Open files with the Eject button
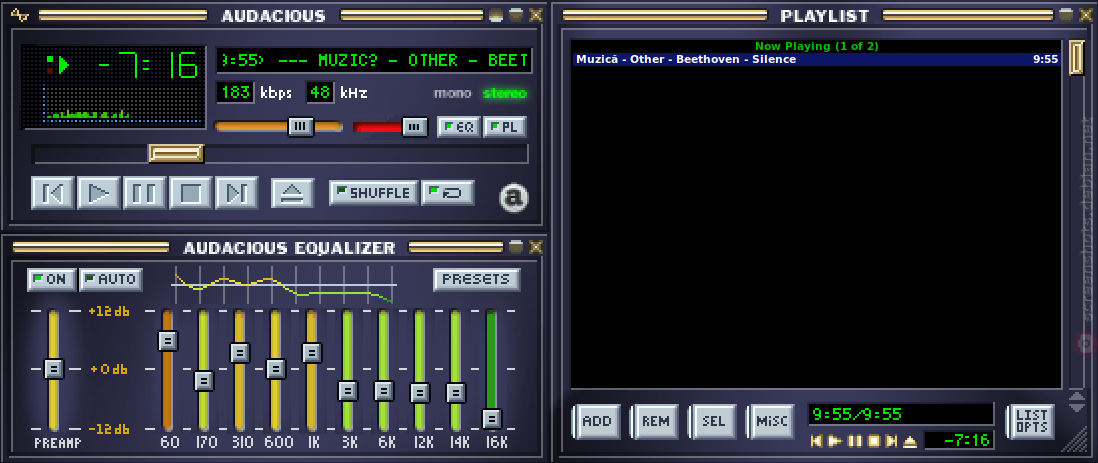Screen dimensions: 1098x463 (292, 193)
